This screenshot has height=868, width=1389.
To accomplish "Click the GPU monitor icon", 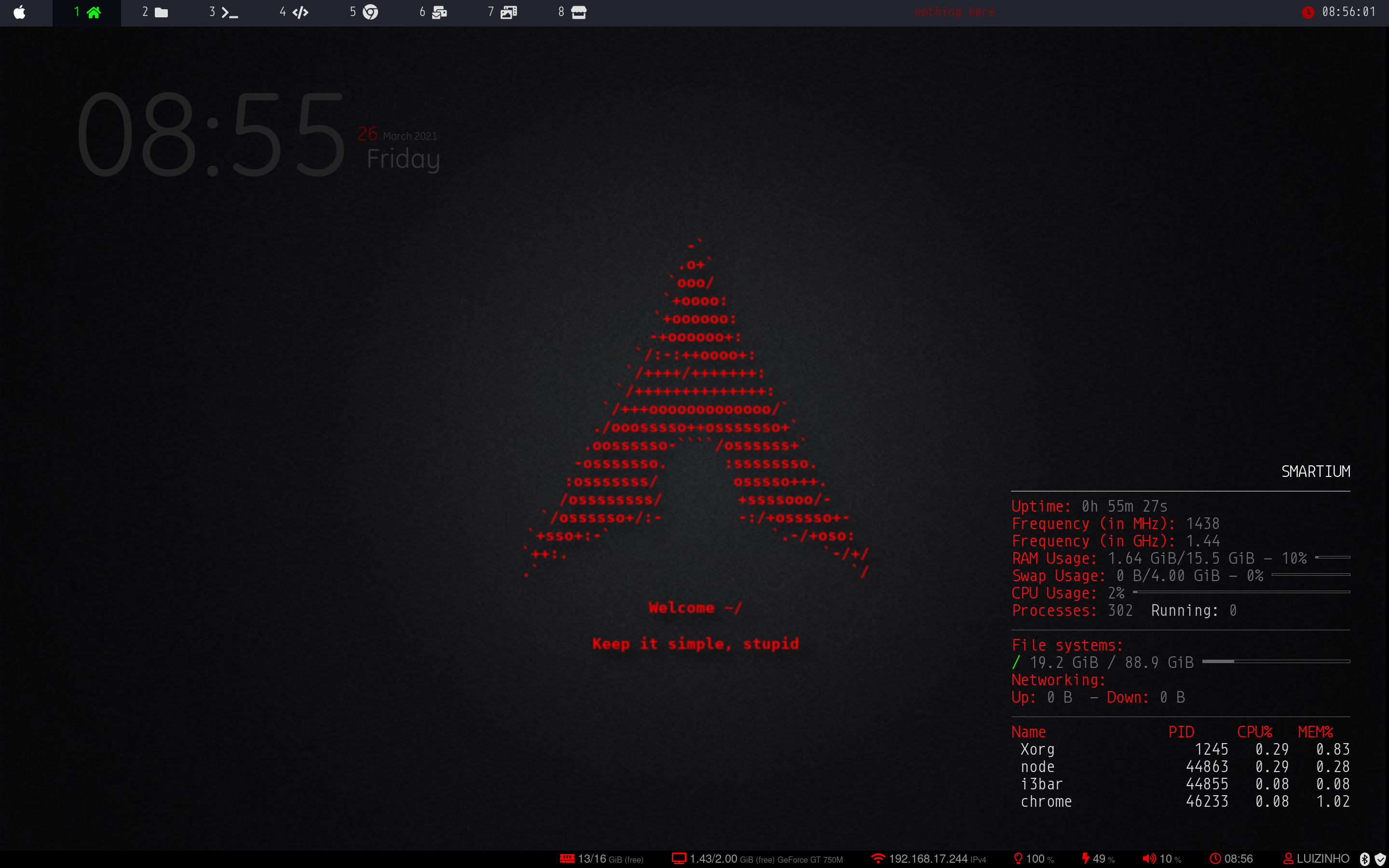I will (679, 858).
